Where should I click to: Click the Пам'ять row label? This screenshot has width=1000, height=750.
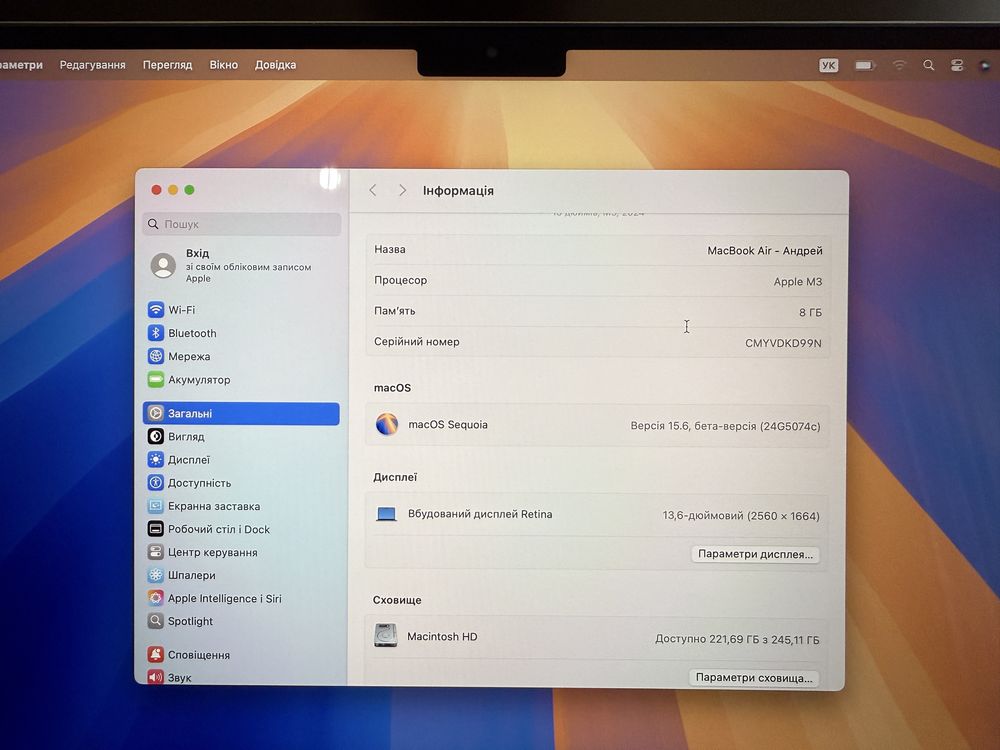point(395,311)
